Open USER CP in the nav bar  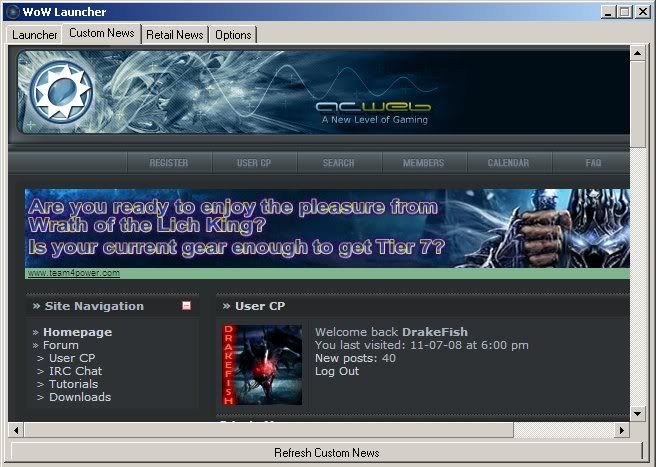click(x=254, y=163)
